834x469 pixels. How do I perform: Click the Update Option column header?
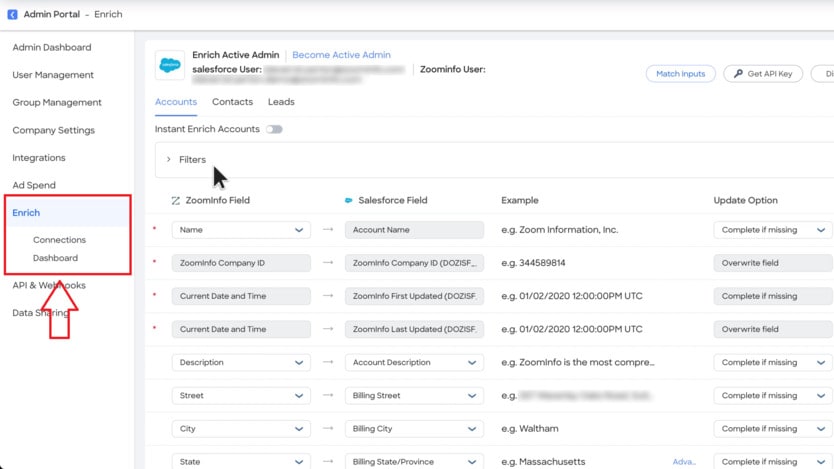(x=746, y=200)
